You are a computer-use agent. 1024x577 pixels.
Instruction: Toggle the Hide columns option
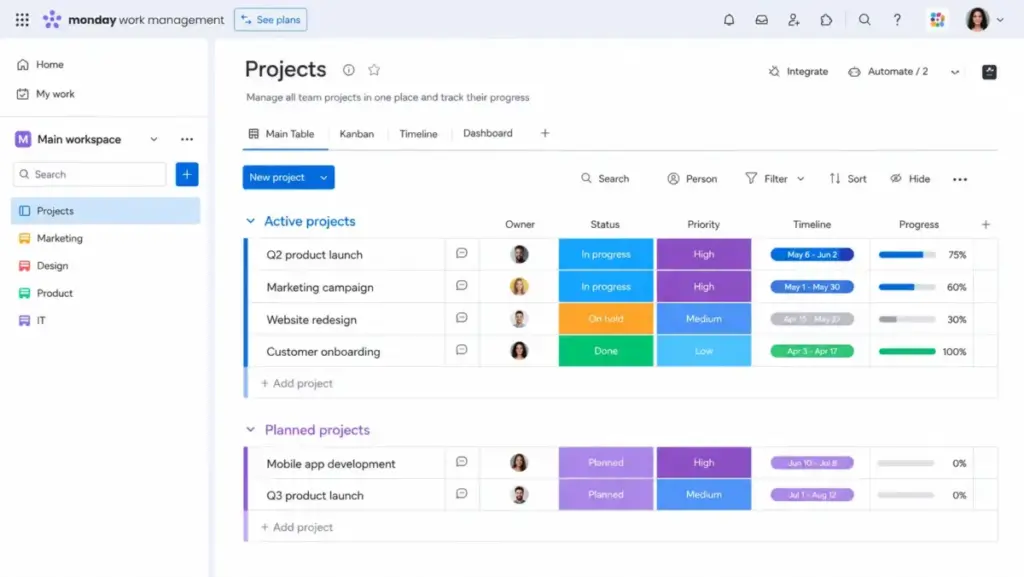[910, 179]
